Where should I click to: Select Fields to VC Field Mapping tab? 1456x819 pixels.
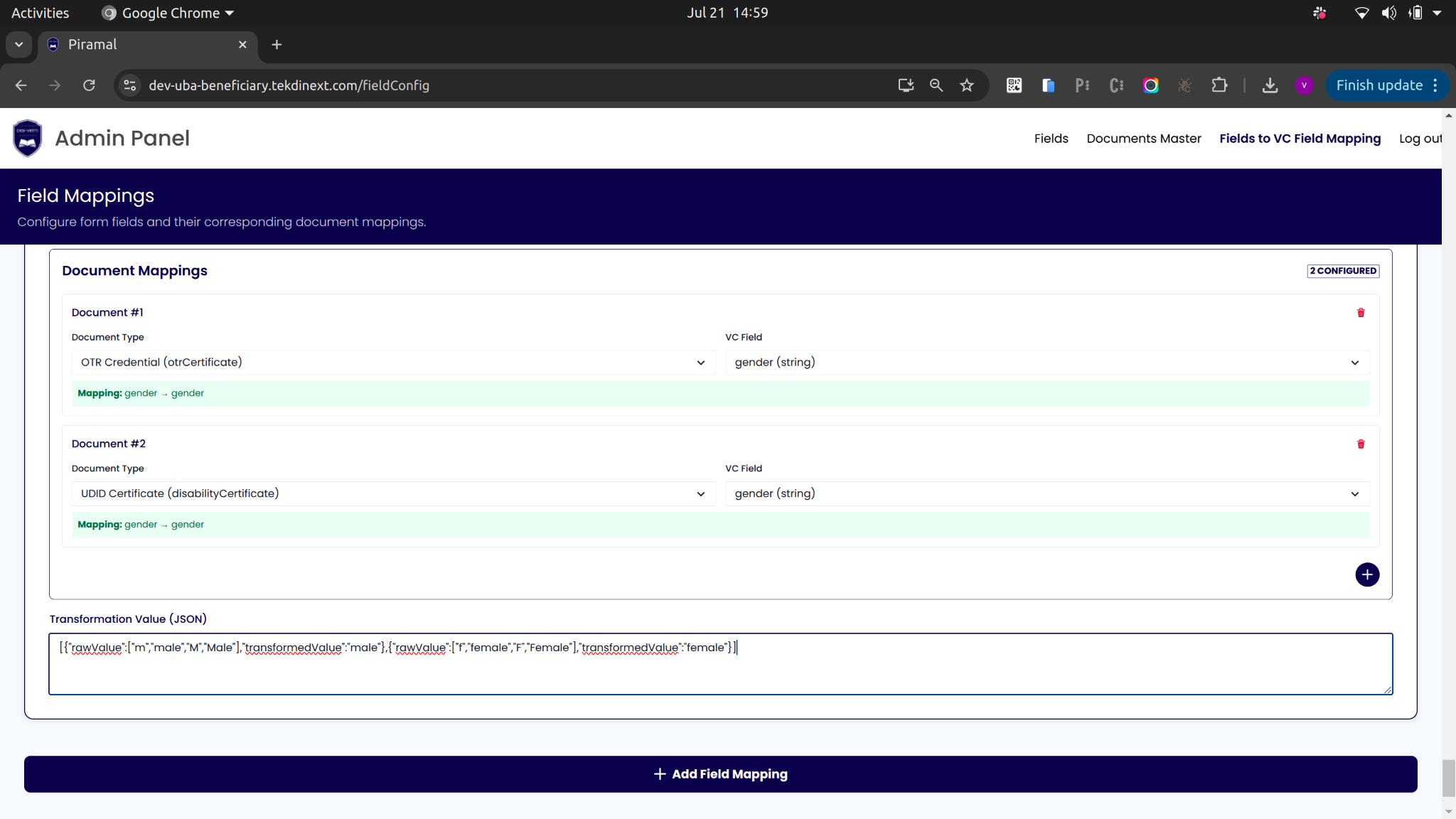point(1300,139)
